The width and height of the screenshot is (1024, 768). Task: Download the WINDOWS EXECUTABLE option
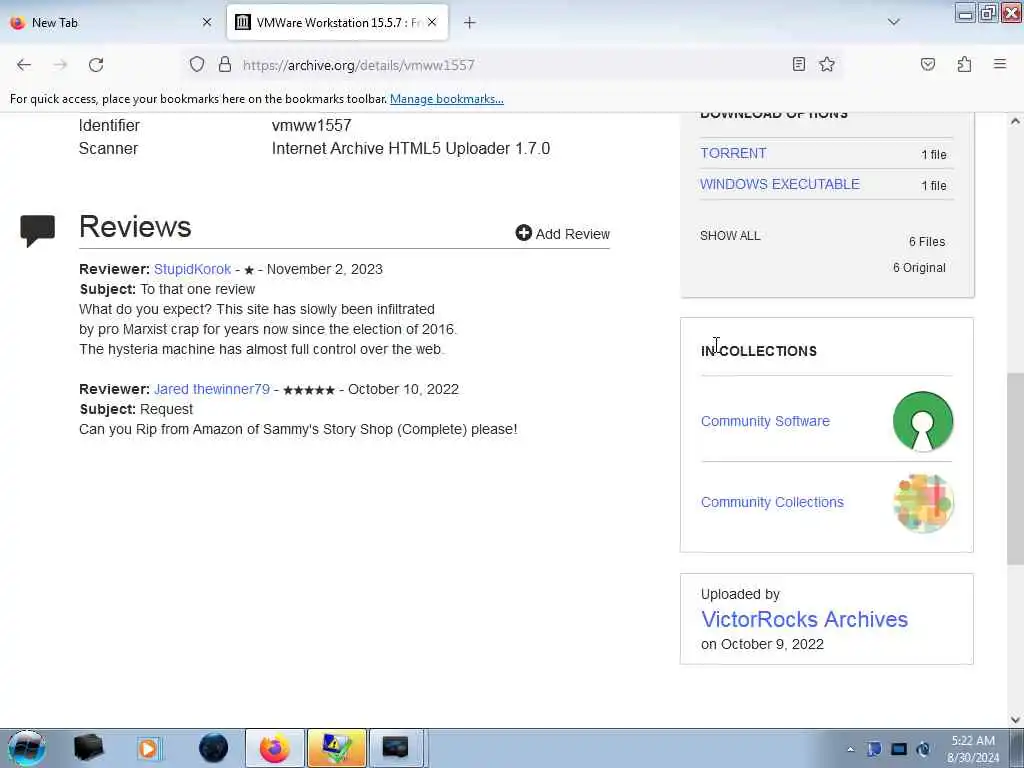pyautogui.click(x=780, y=184)
